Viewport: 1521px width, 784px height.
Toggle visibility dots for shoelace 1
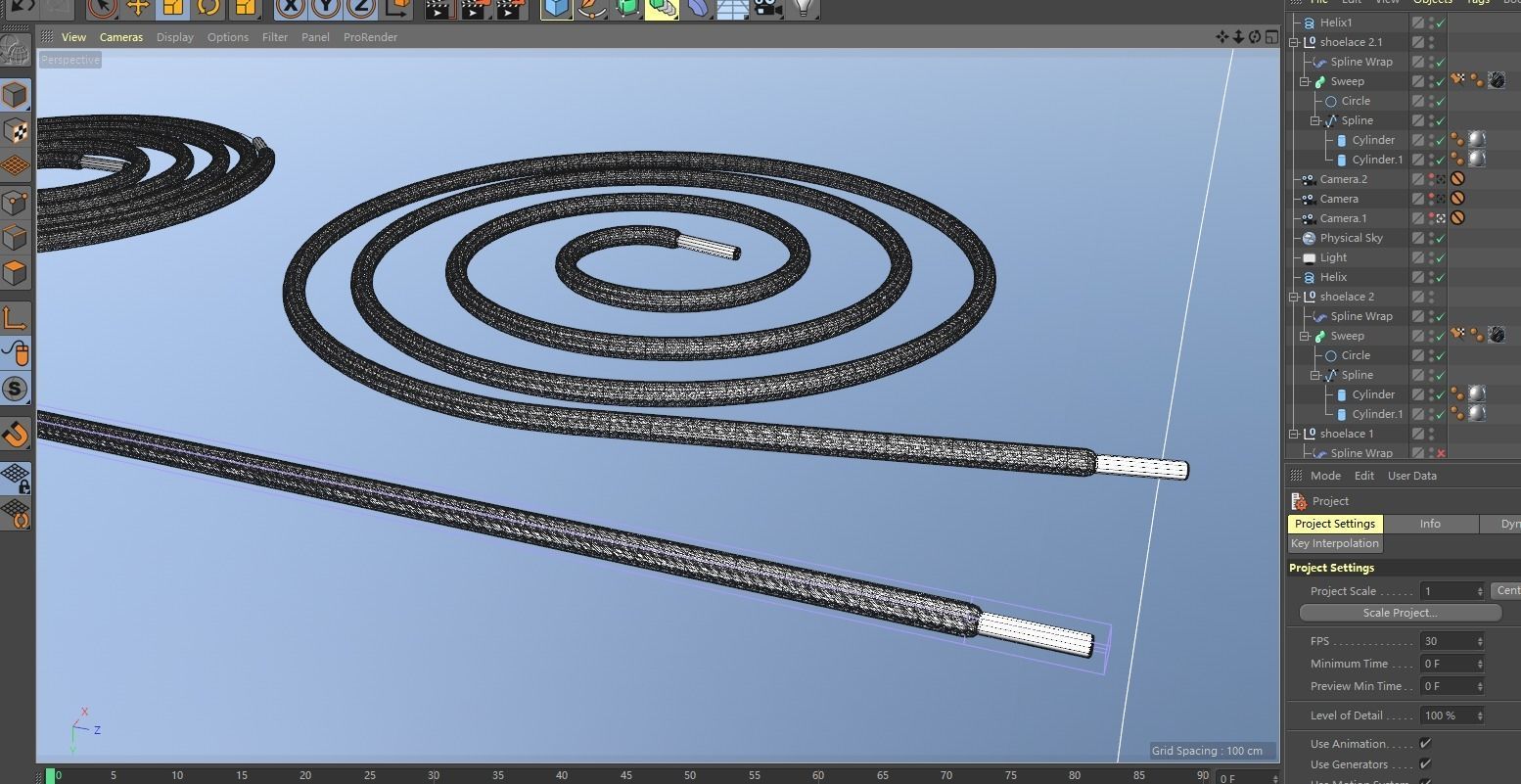pos(1431,434)
